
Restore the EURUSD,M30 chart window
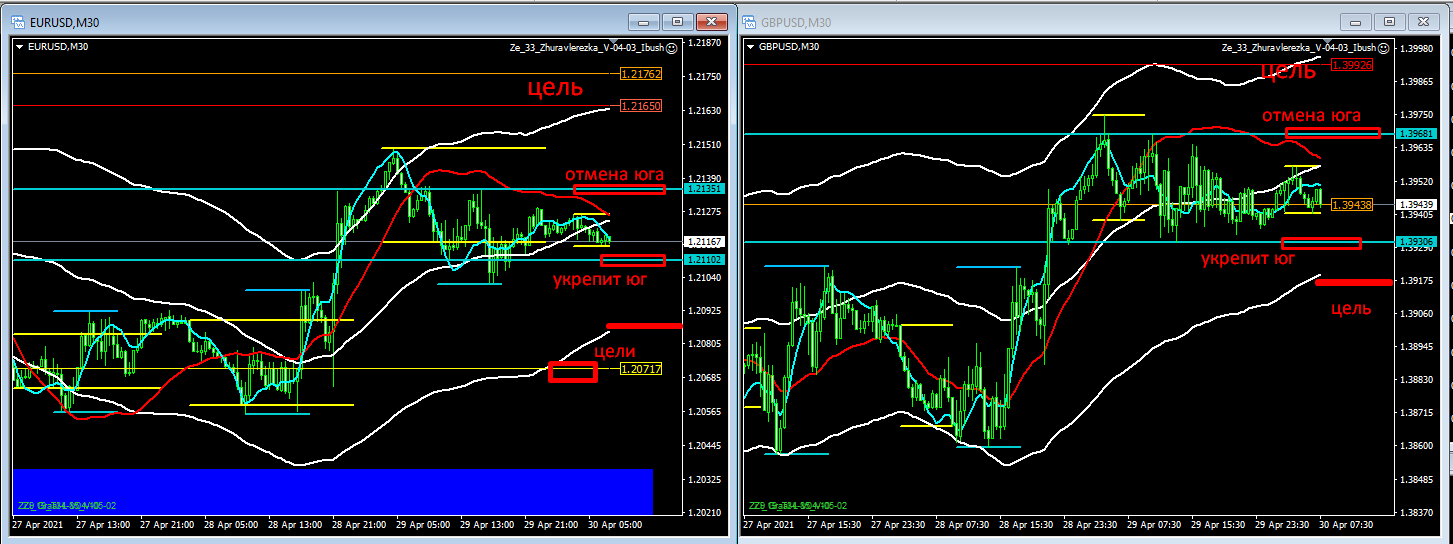(678, 21)
